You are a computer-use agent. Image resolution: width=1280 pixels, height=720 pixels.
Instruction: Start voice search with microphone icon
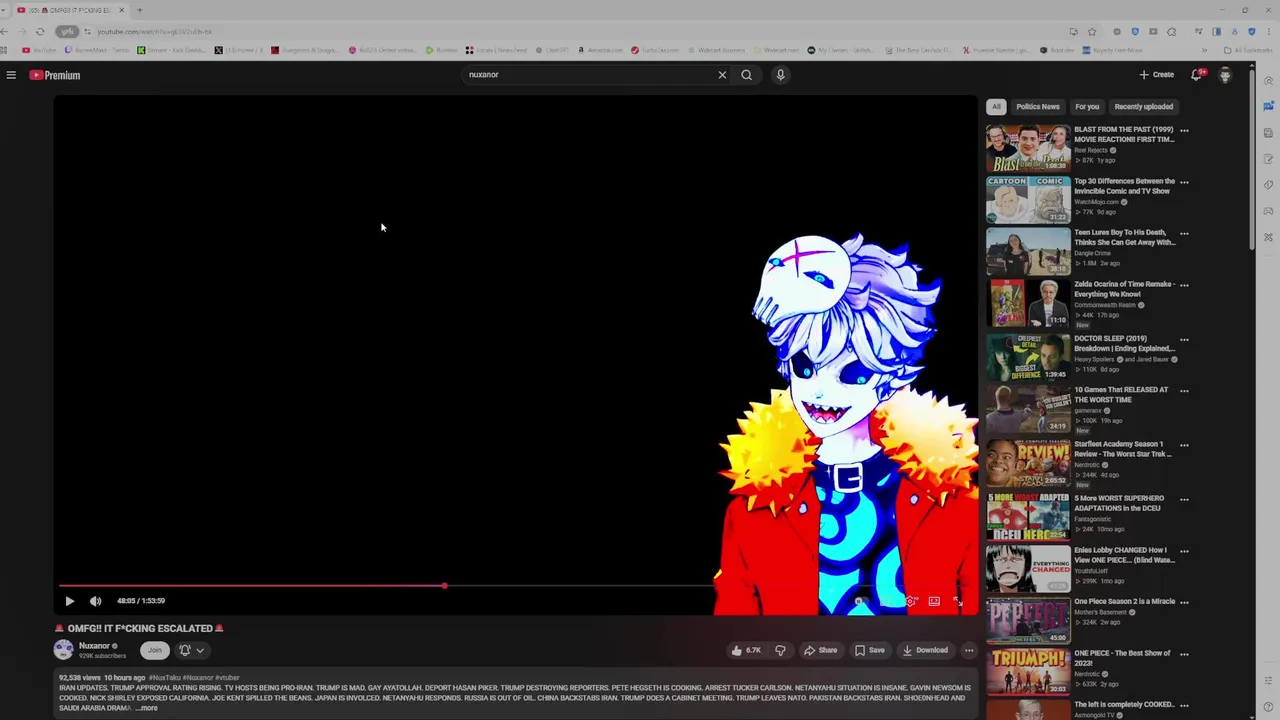780,75
